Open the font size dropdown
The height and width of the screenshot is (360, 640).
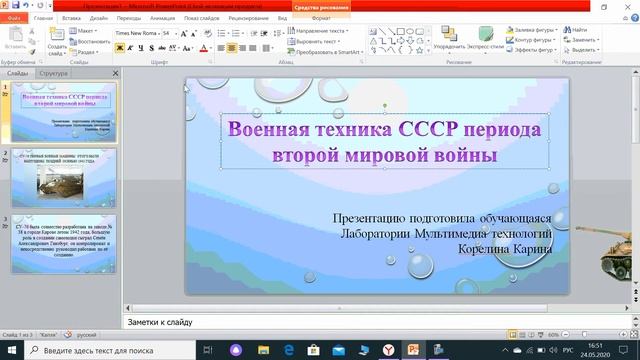tap(176, 33)
